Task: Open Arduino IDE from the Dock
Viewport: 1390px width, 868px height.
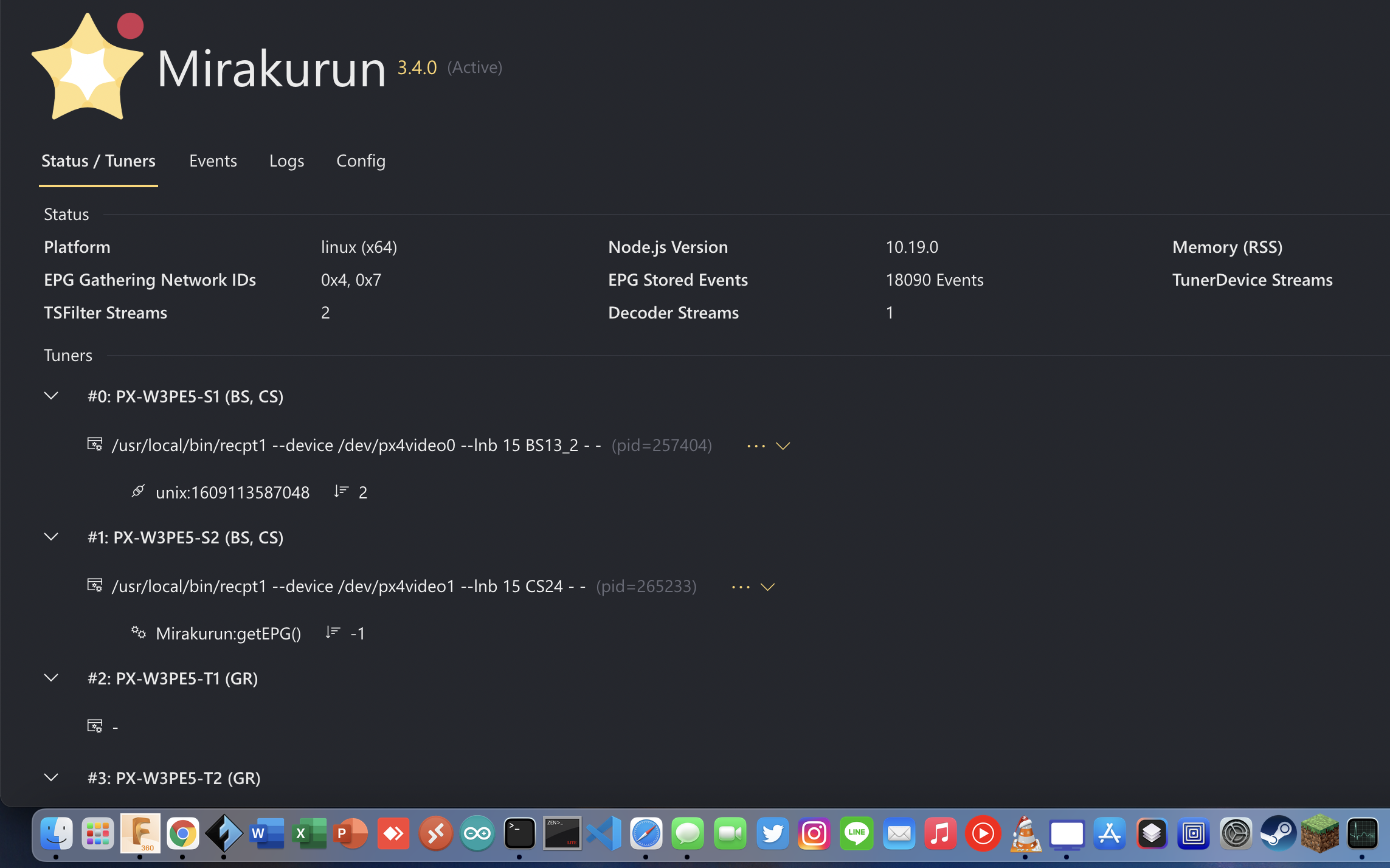Action: click(477, 834)
